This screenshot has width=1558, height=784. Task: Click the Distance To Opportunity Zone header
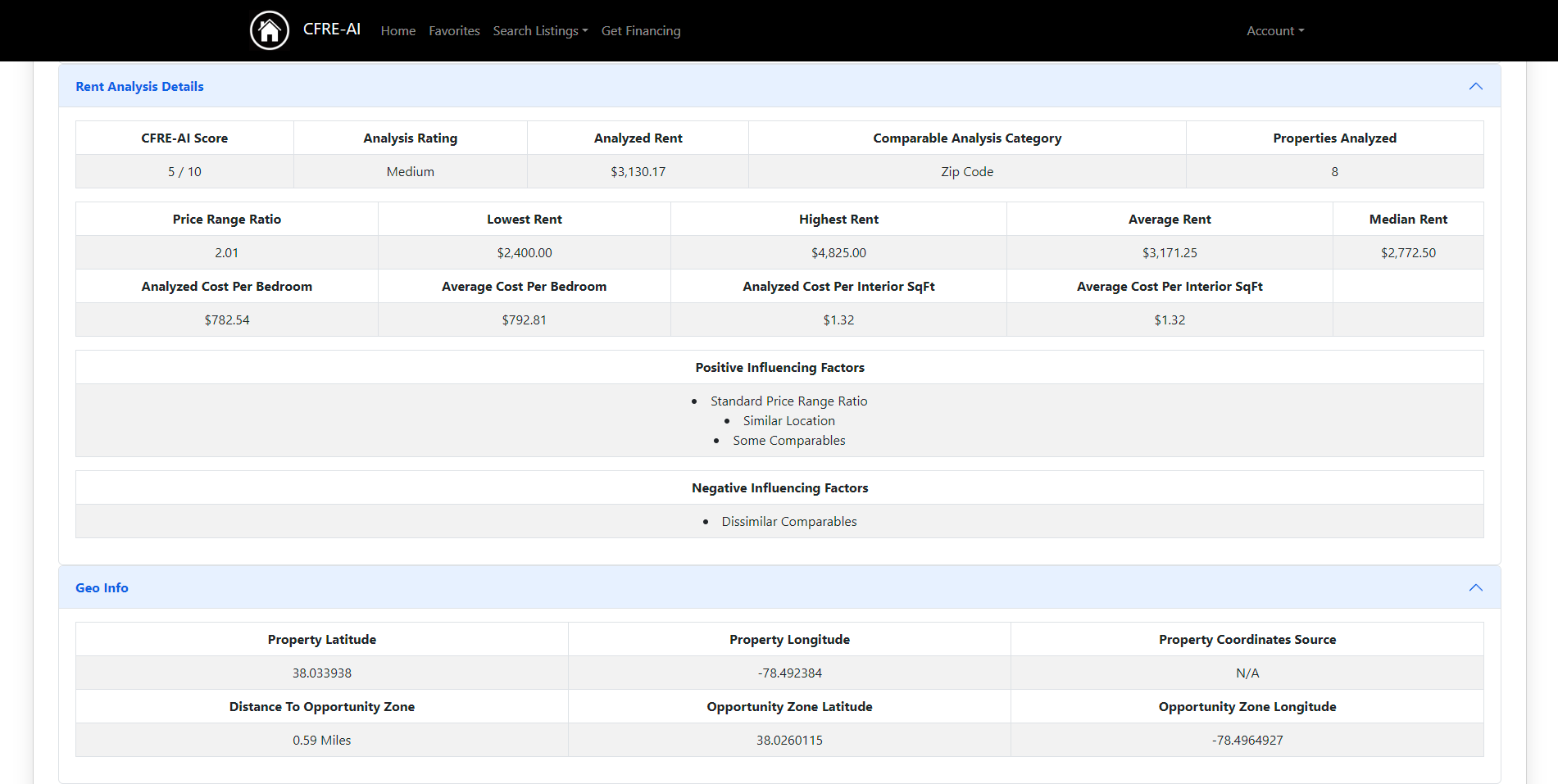tap(322, 706)
